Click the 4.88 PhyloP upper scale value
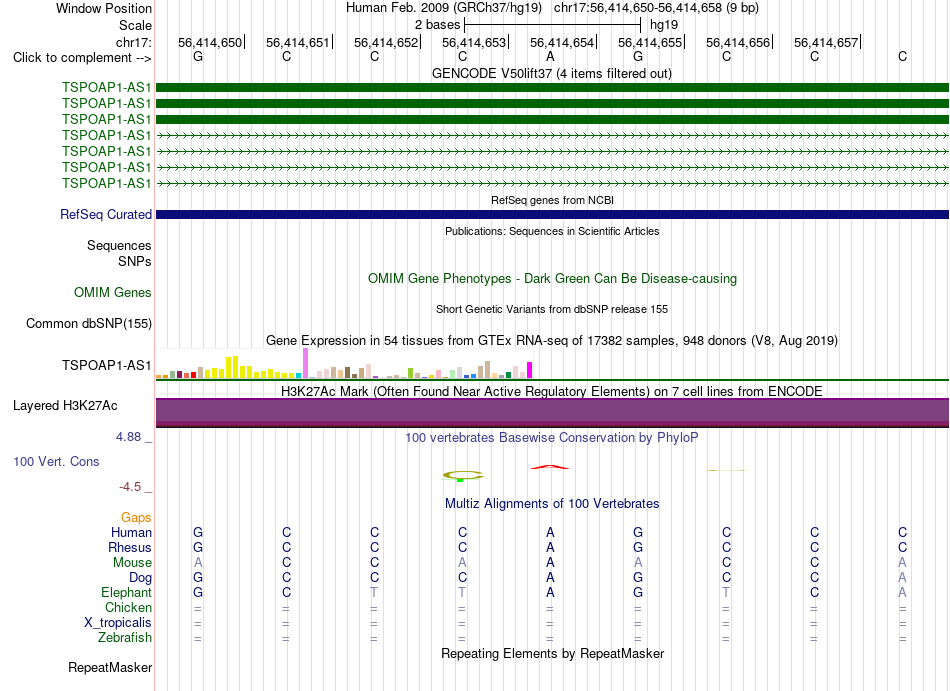The image size is (950, 691). [x=128, y=437]
